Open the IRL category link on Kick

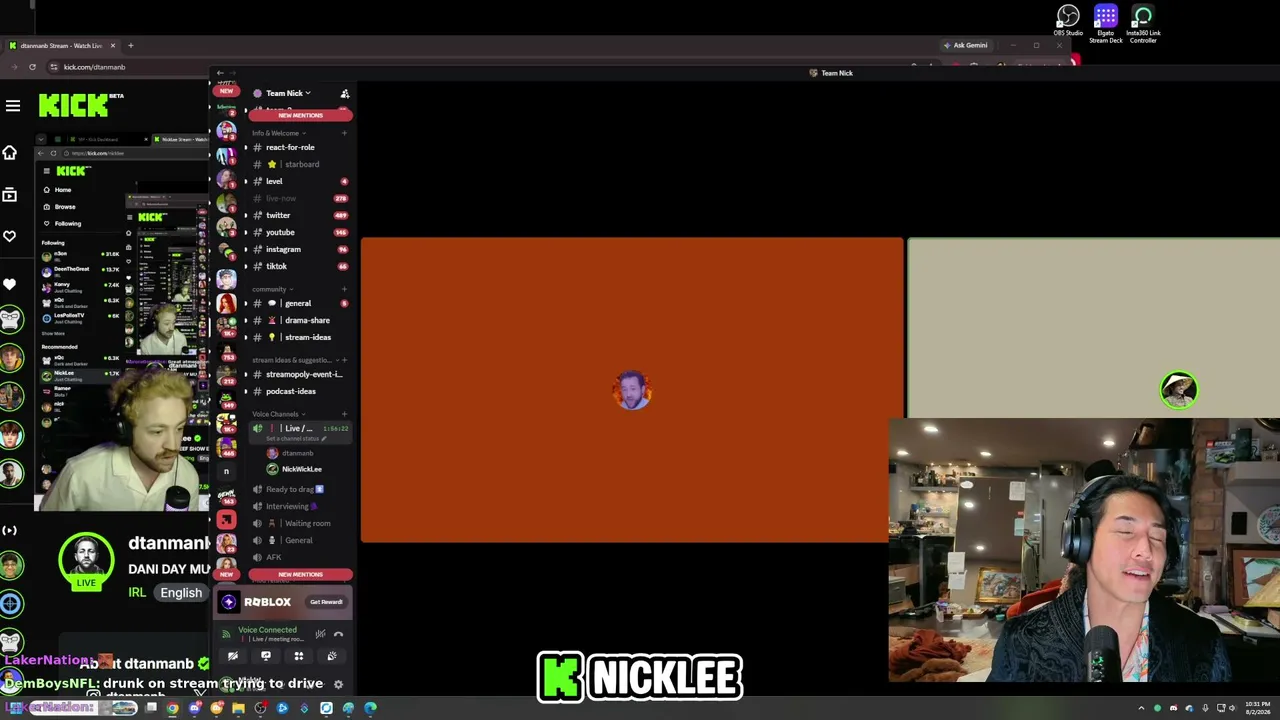(137, 593)
